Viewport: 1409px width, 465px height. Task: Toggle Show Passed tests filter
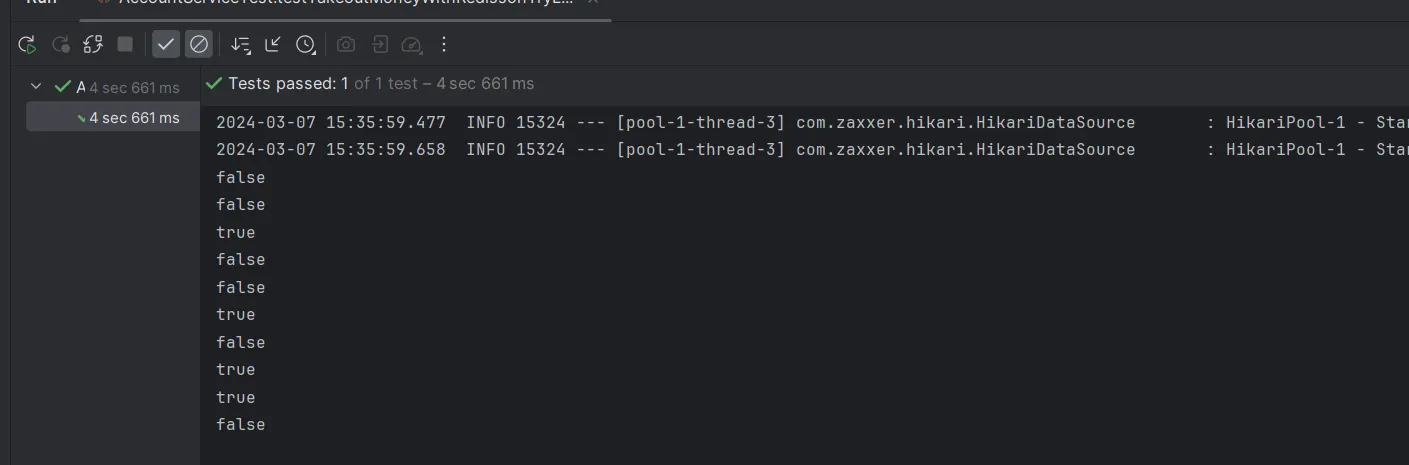tap(166, 44)
